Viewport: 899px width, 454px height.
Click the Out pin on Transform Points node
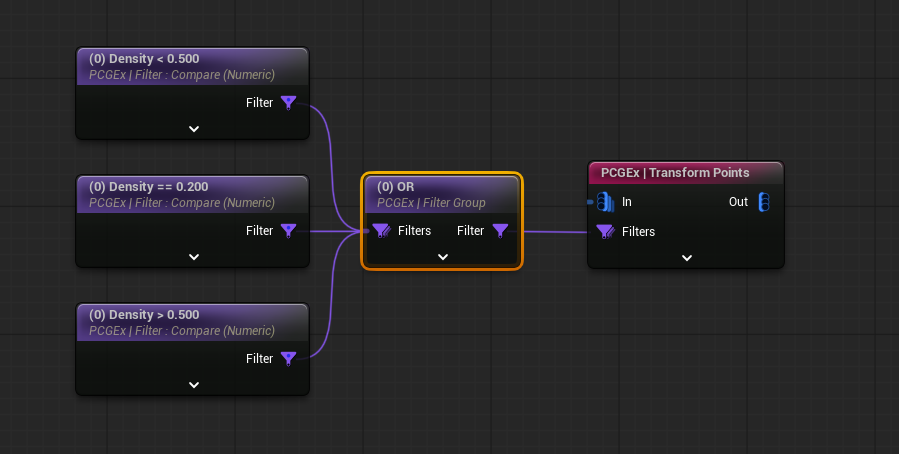click(763, 202)
